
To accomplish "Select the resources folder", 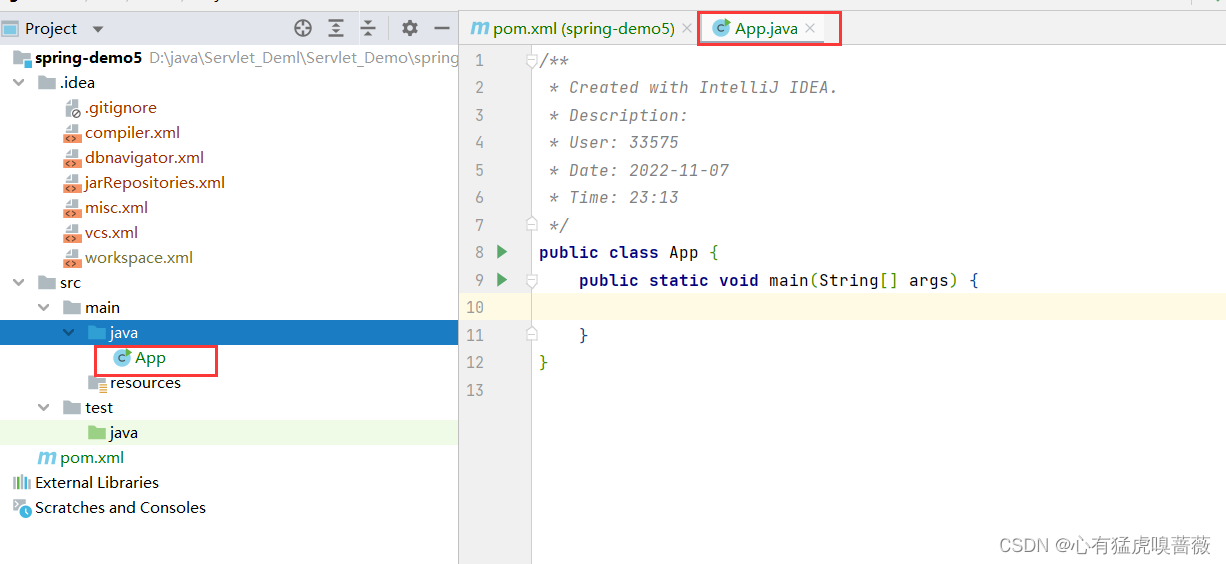I will point(145,383).
